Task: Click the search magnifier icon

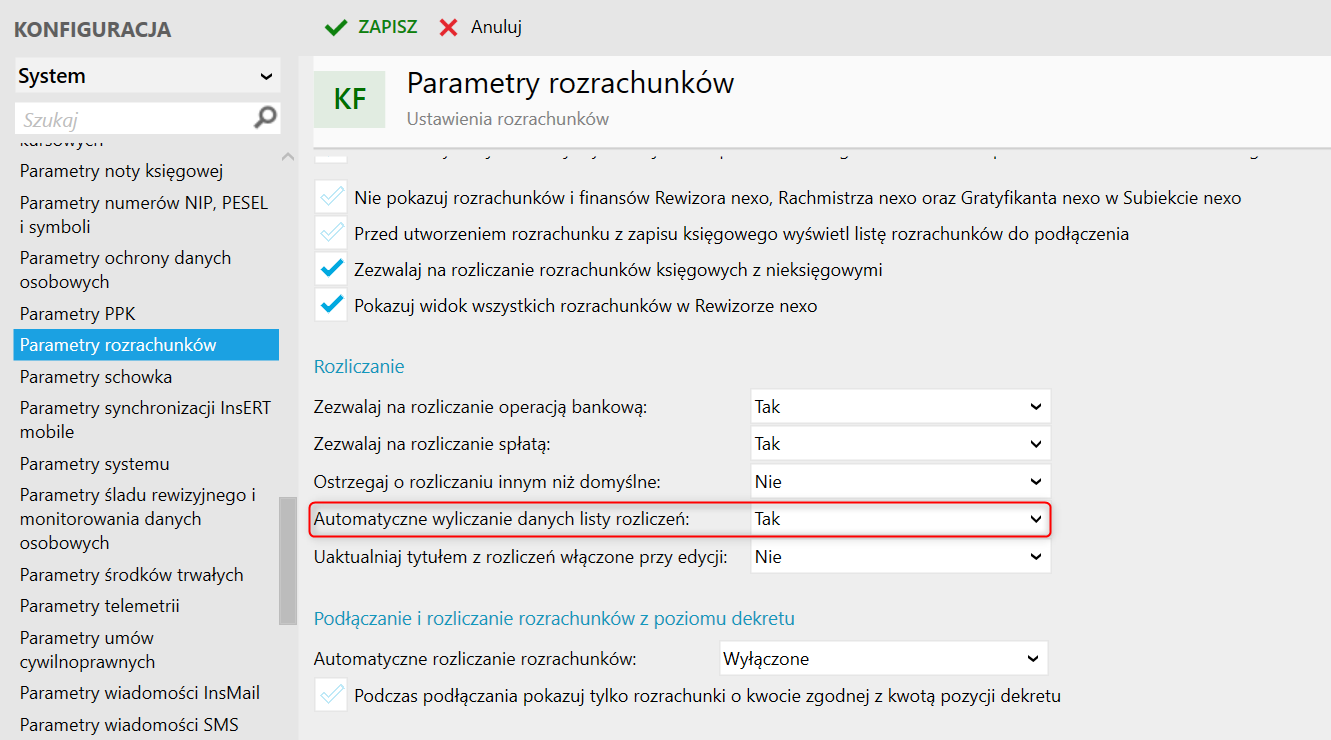Action: click(265, 118)
